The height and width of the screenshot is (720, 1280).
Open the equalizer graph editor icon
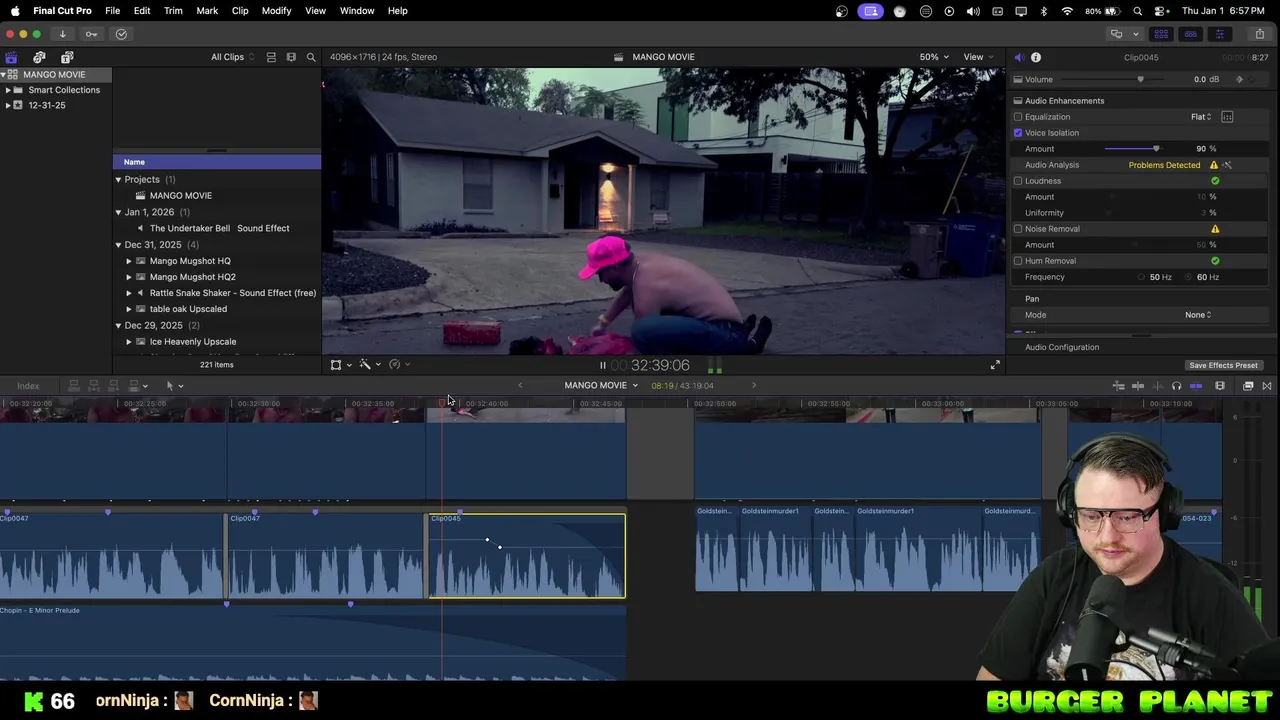[1227, 117]
